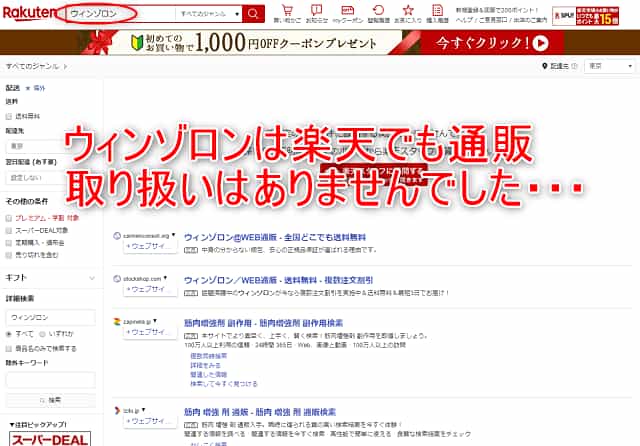Check the 商品名のみで検索する checkbox
The height and width of the screenshot is (446, 640).
coord(9,348)
